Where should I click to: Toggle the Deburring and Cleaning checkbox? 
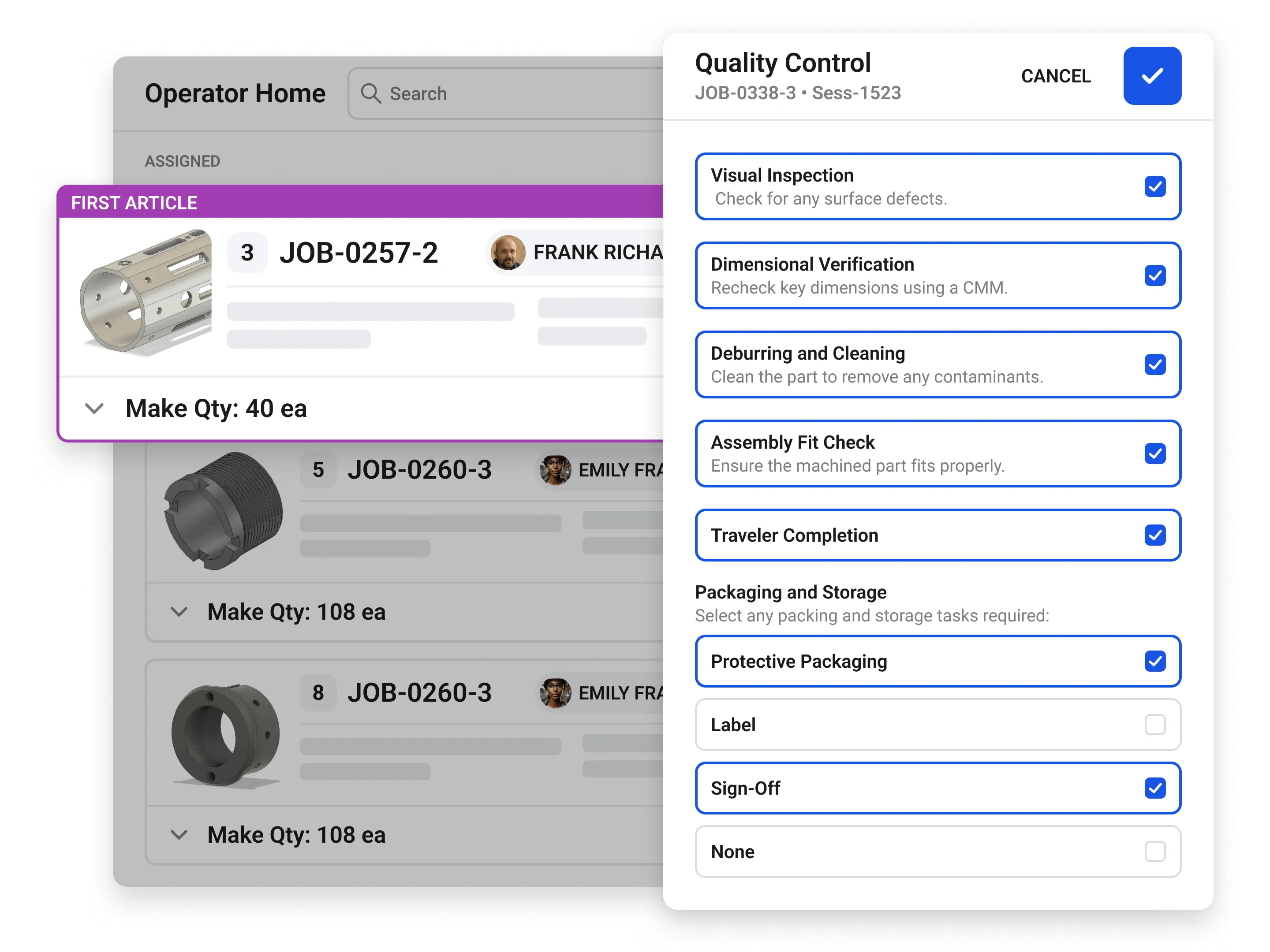point(1154,364)
